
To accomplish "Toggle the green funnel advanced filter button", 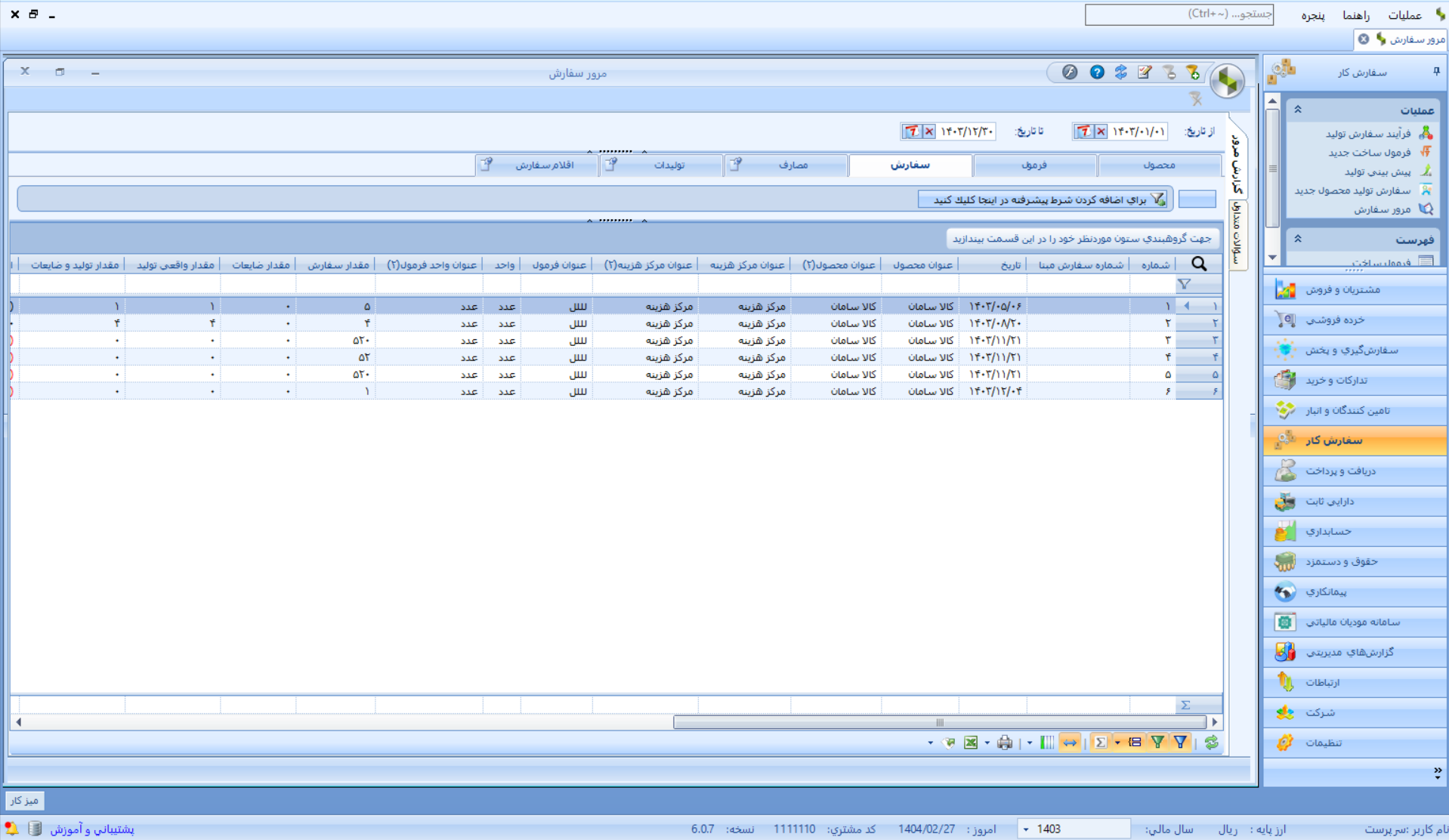I will coord(1158,743).
